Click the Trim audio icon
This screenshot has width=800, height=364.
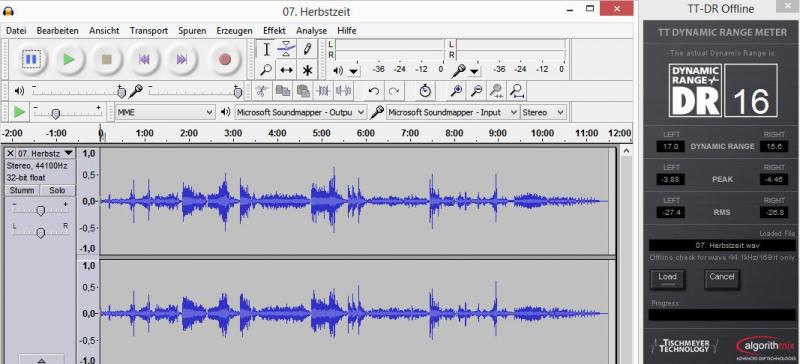tap(323, 91)
